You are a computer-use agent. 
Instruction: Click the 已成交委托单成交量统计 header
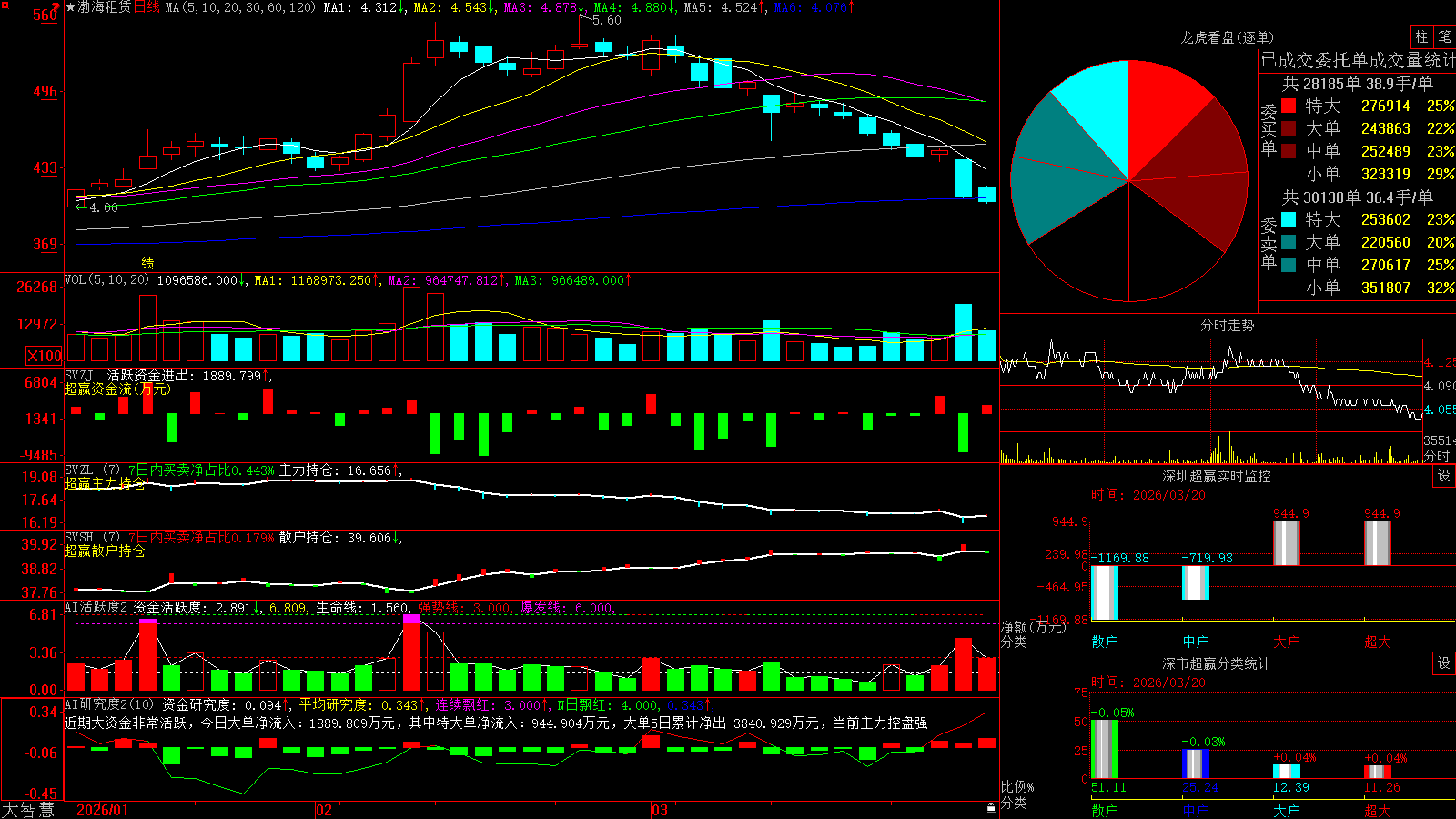coord(1358,60)
